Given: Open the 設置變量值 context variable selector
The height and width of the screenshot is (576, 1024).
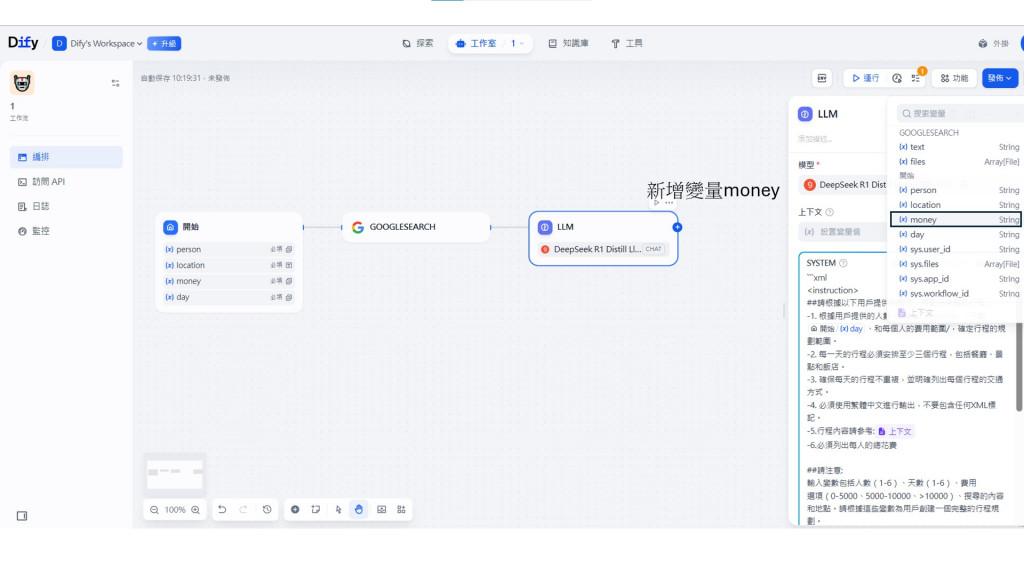Looking at the screenshot, I should tap(843, 232).
